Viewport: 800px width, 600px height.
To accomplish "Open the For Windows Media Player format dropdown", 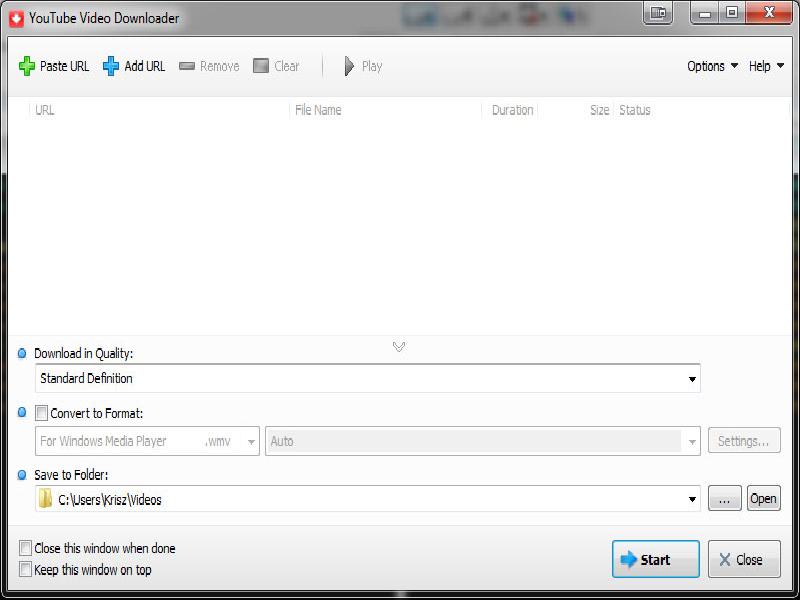I will click(147, 441).
